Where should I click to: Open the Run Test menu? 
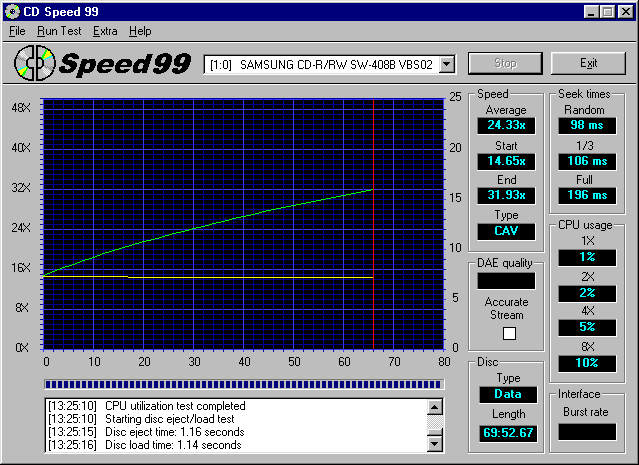click(60, 31)
